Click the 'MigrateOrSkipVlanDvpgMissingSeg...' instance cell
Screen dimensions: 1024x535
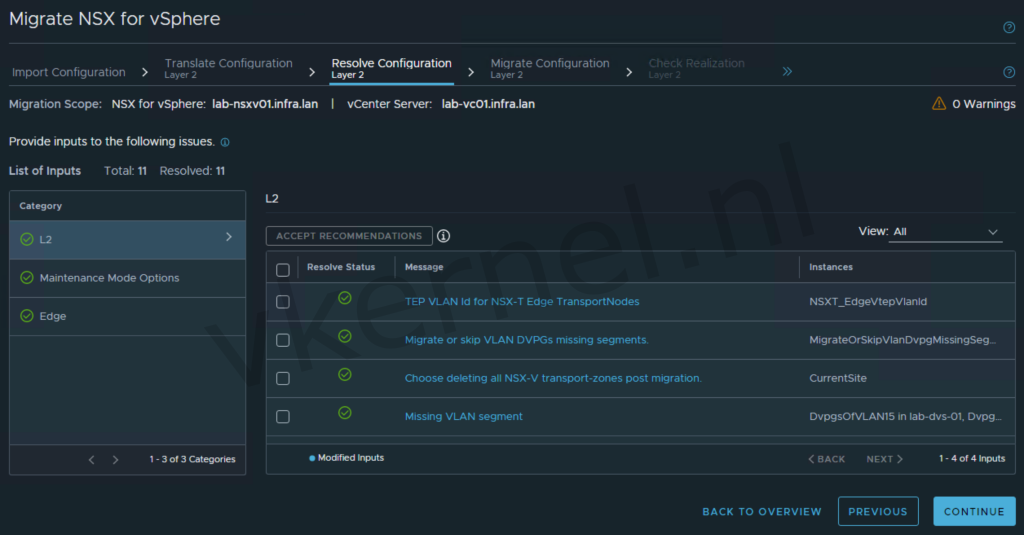tap(903, 340)
